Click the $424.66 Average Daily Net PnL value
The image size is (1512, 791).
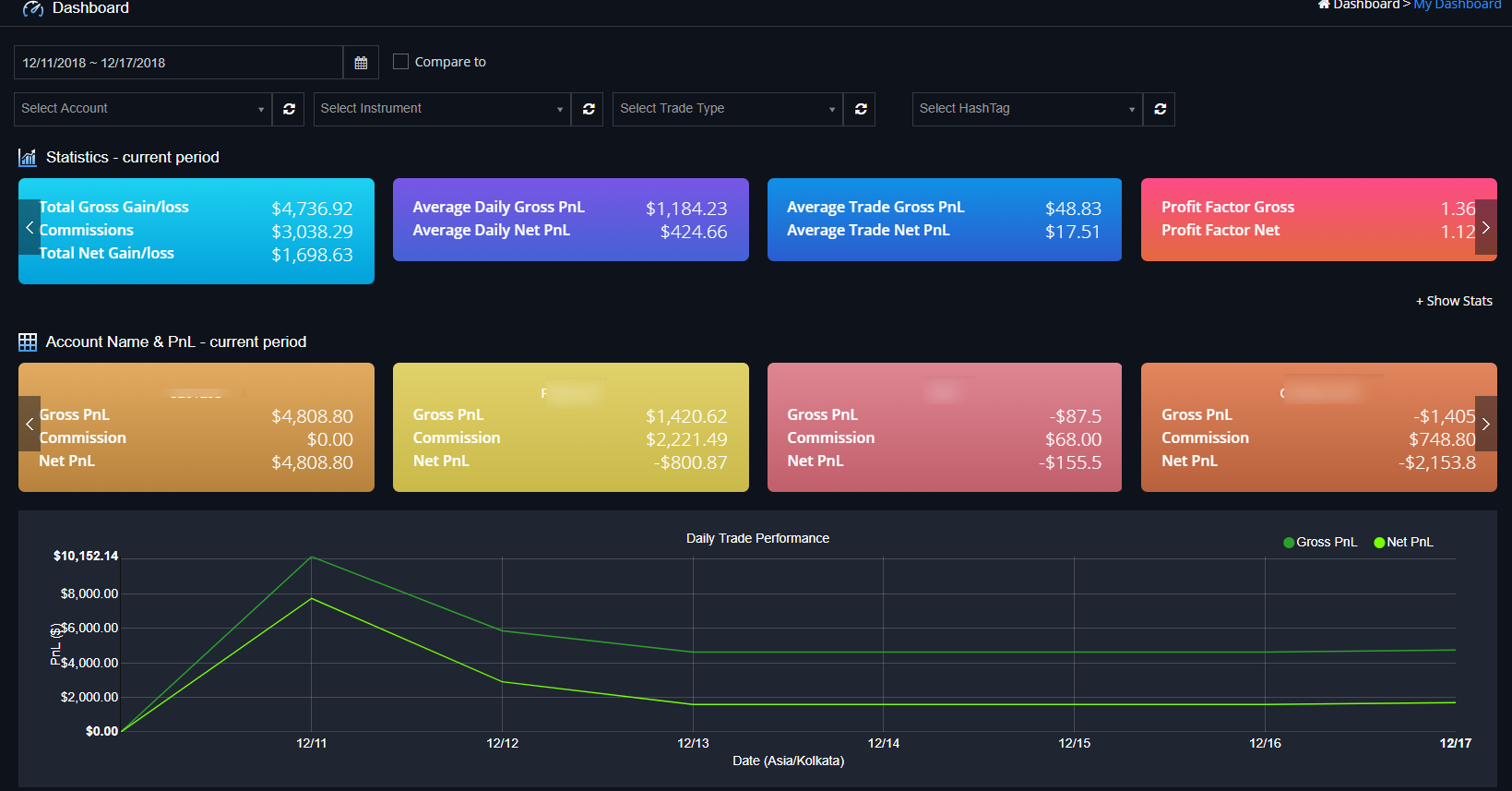[694, 232]
